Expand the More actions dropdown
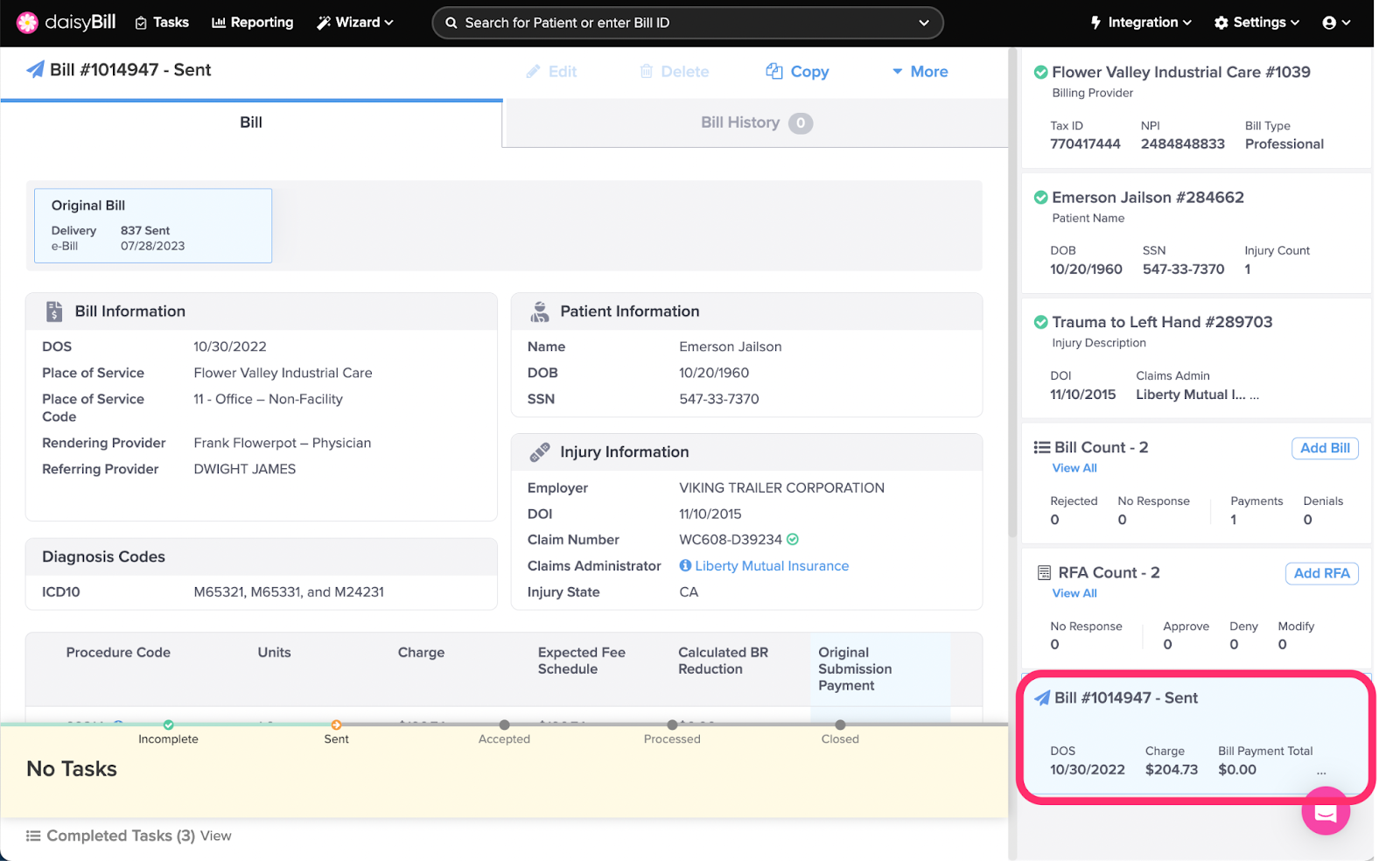 click(920, 72)
